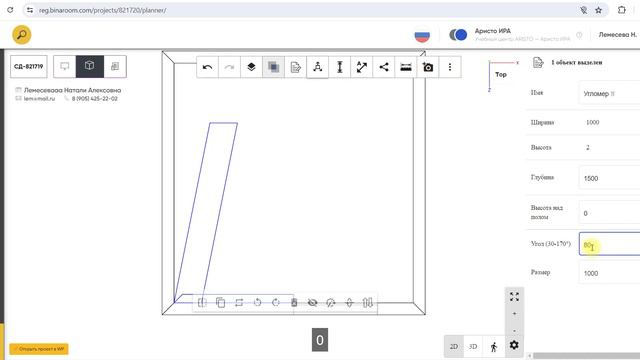Click the info icon beside Аристо ИРА

[579, 35]
